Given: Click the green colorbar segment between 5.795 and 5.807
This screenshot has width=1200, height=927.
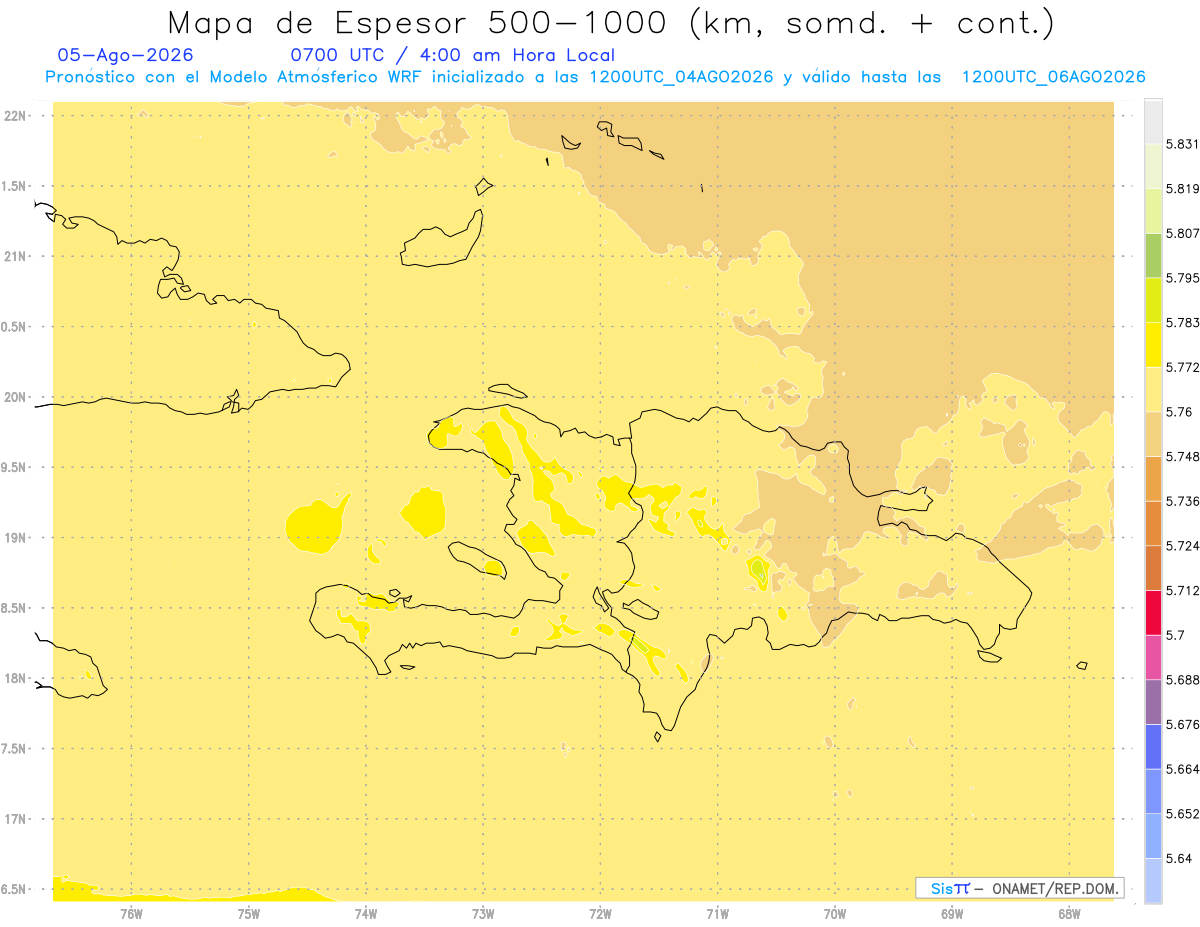Looking at the screenshot, I should (1153, 256).
